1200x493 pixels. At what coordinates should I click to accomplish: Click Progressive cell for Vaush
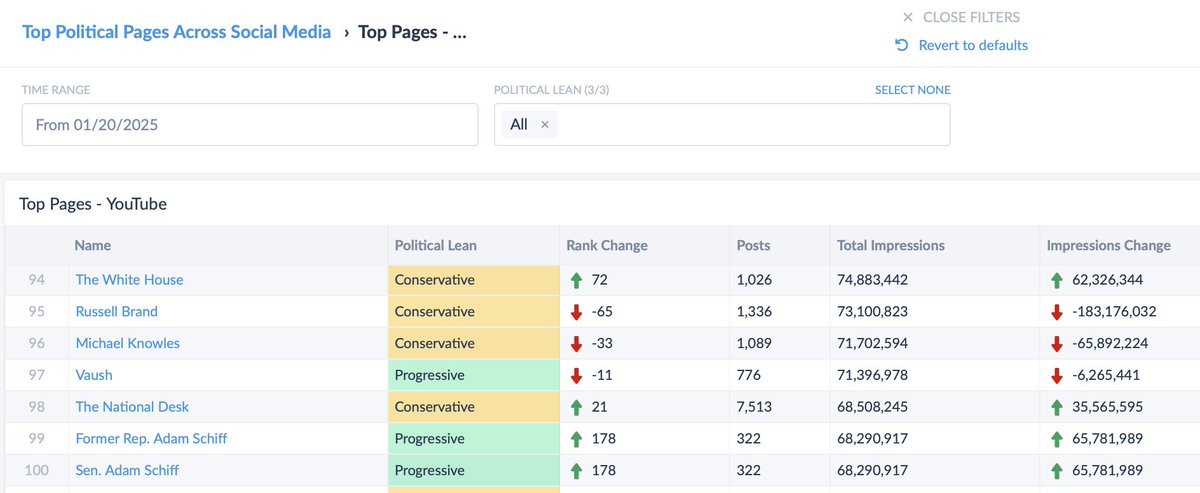473,375
